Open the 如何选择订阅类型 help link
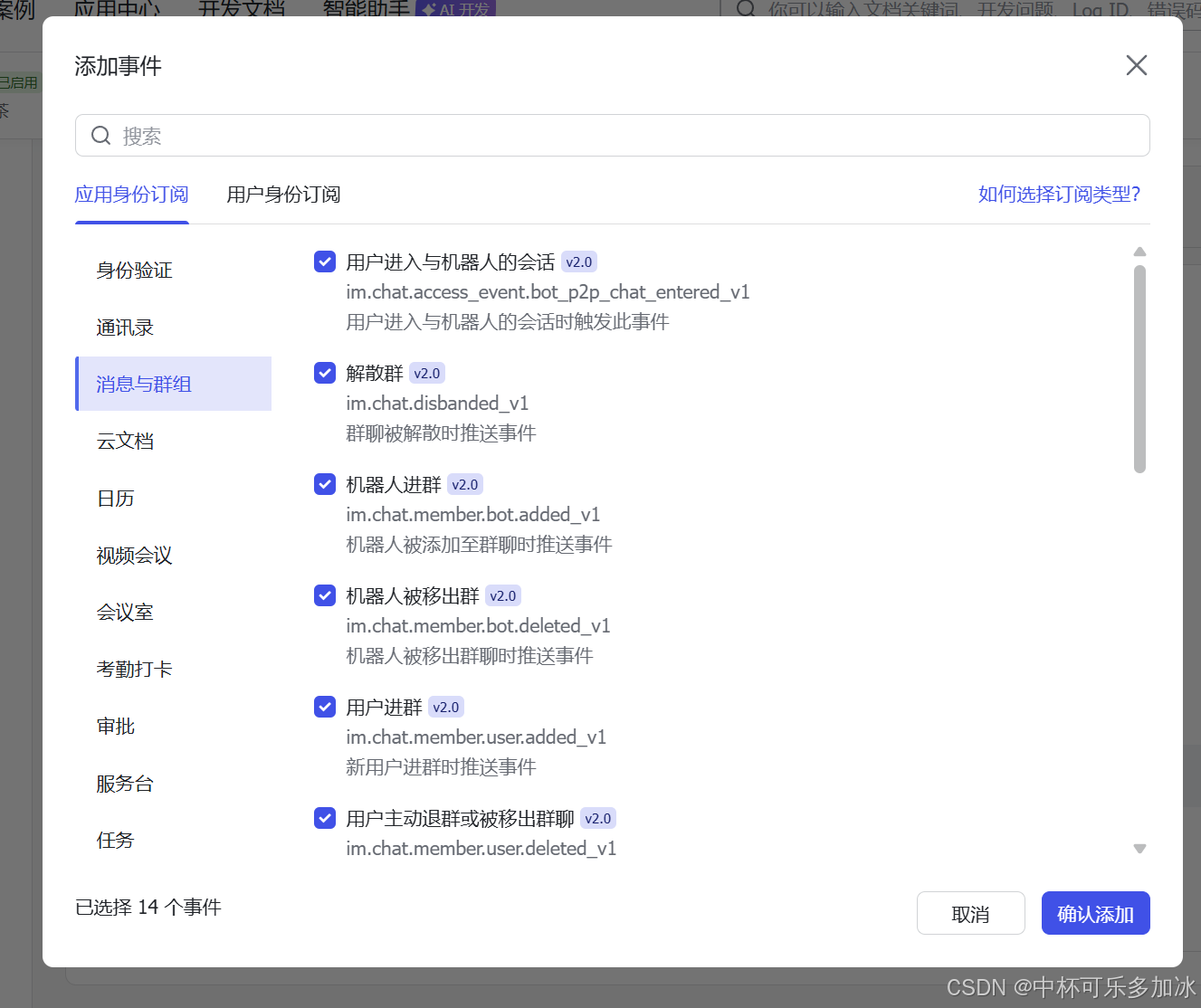Viewport: 1201px width, 1008px height. pyautogui.click(x=1059, y=195)
